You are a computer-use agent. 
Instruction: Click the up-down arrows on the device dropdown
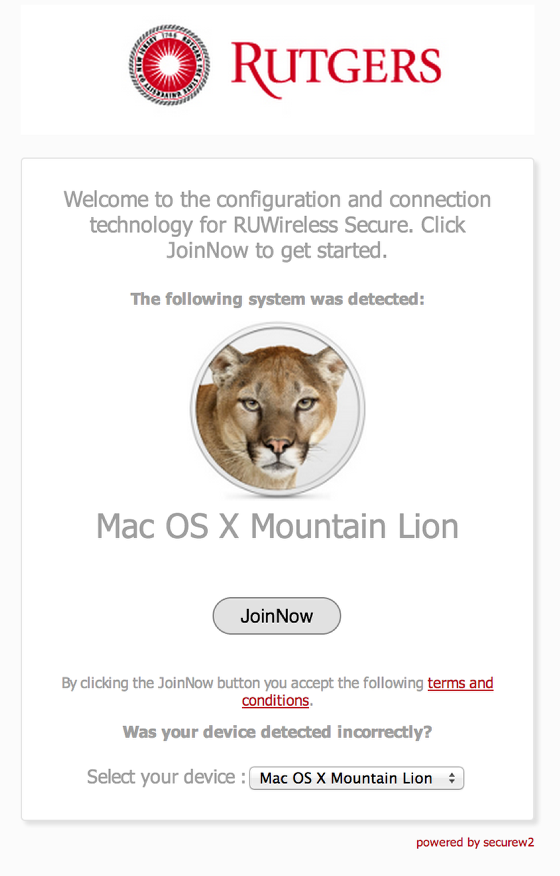(452, 778)
